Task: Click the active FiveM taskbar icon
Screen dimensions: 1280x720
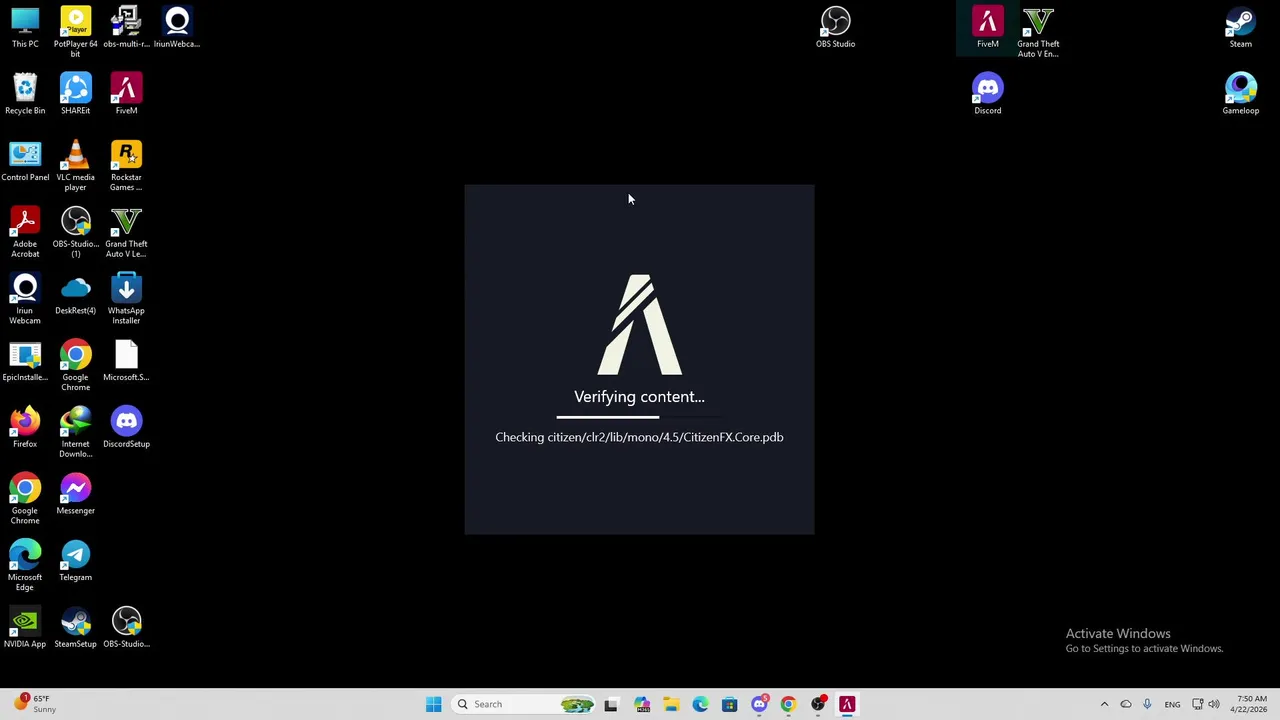Action: [847, 704]
